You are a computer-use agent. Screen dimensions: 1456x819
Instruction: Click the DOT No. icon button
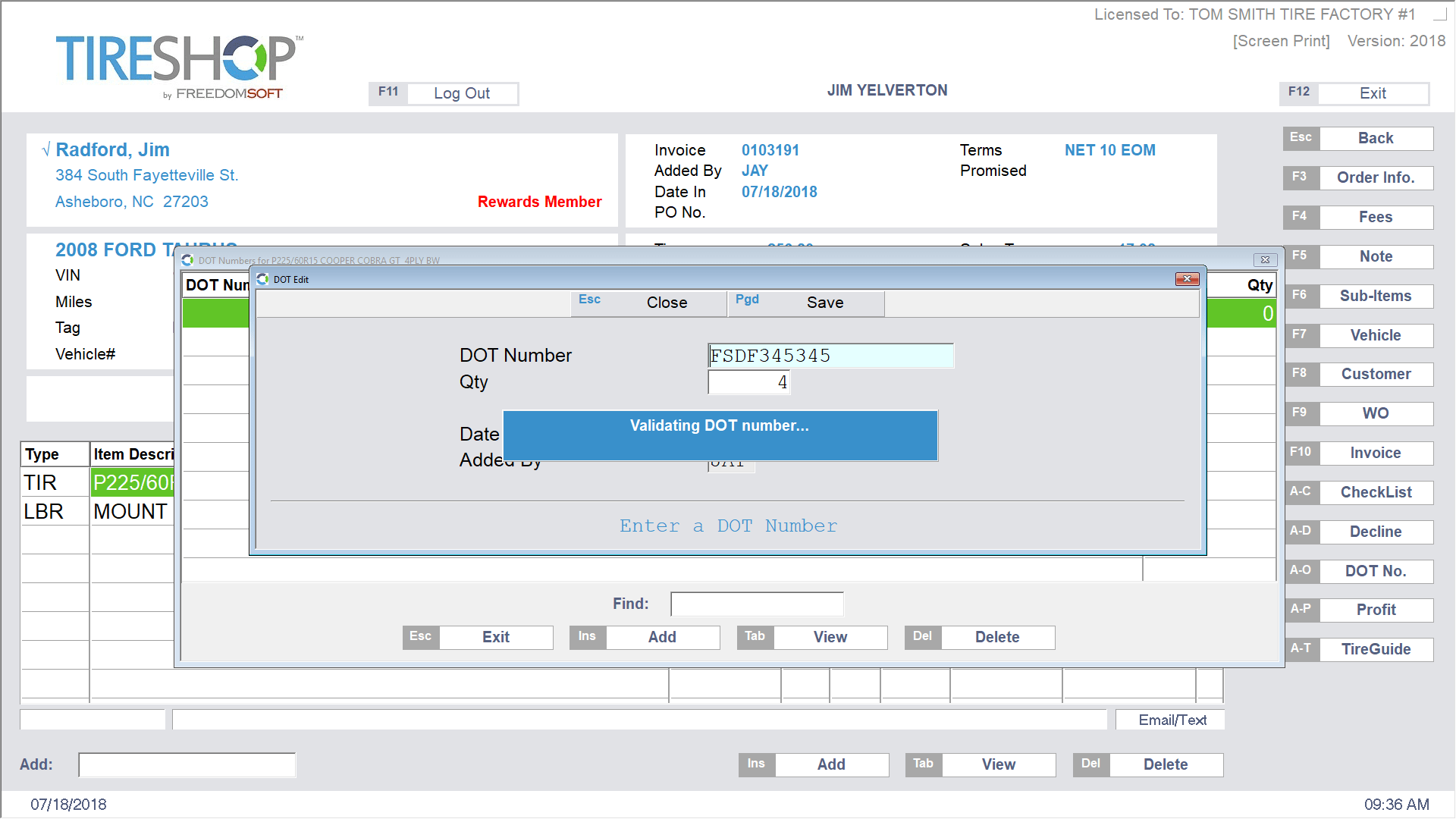coord(1374,572)
